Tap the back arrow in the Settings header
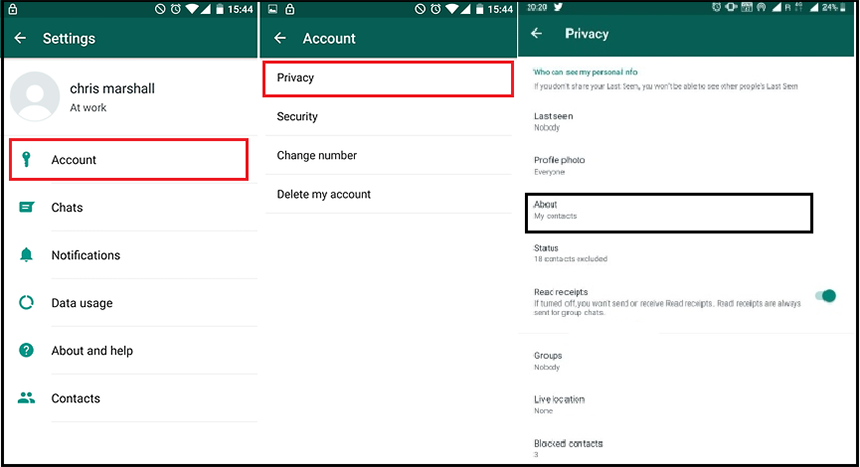Viewport: 860px width, 467px height. click(20, 38)
